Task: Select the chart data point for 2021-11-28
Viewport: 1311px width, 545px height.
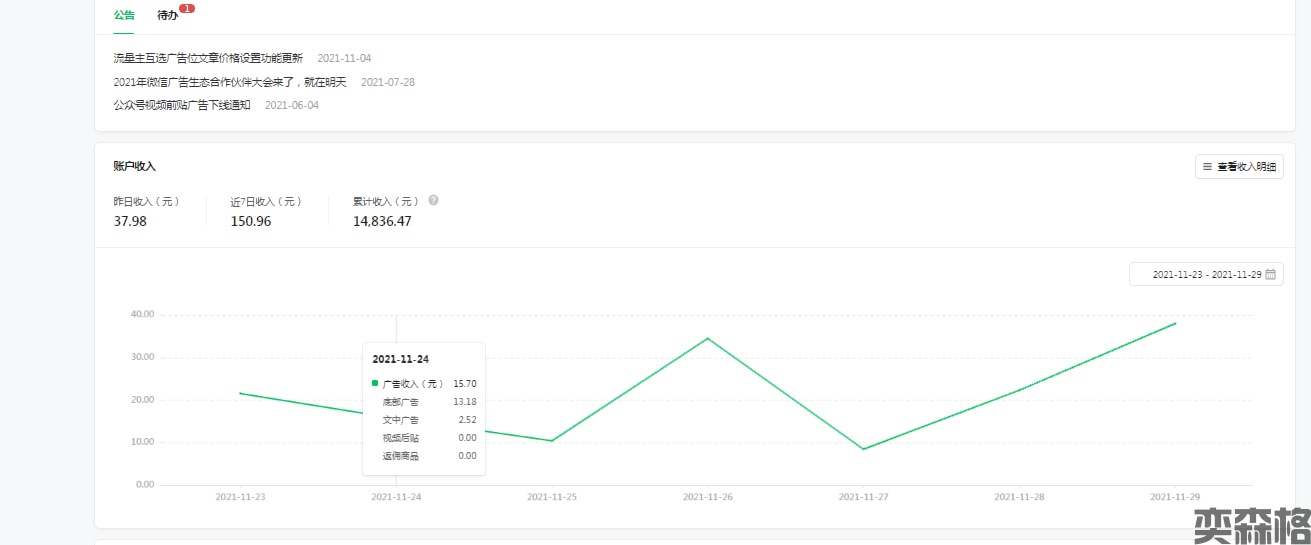Action: pyautogui.click(x=1019, y=389)
